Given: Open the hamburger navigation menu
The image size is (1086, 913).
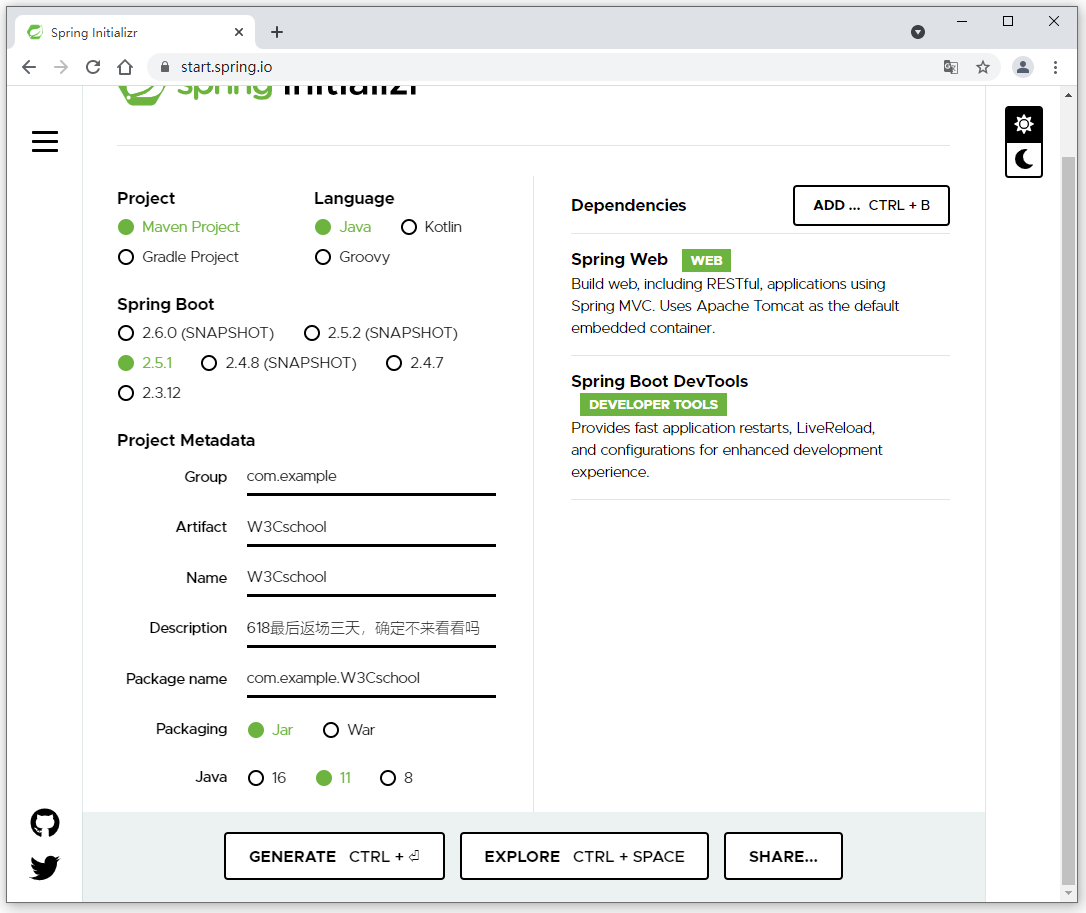Looking at the screenshot, I should [45, 142].
